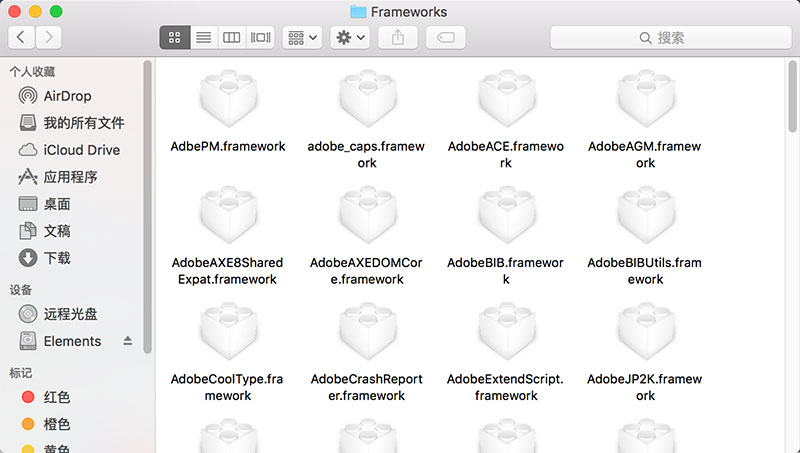
Task: Go forward with the right arrow button
Action: 48,37
